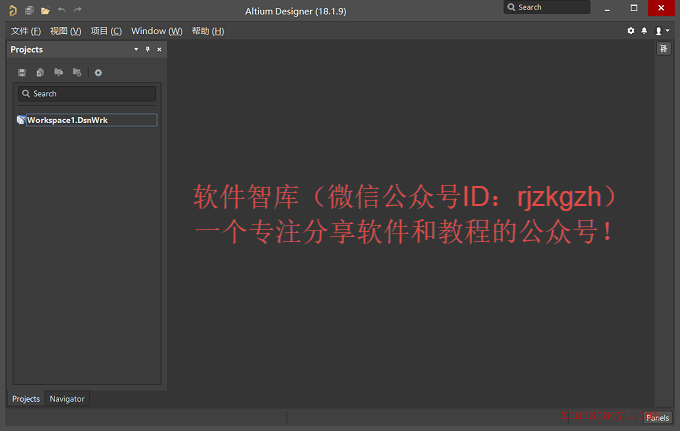
Task: Close the Projects panel
Action: (159, 49)
